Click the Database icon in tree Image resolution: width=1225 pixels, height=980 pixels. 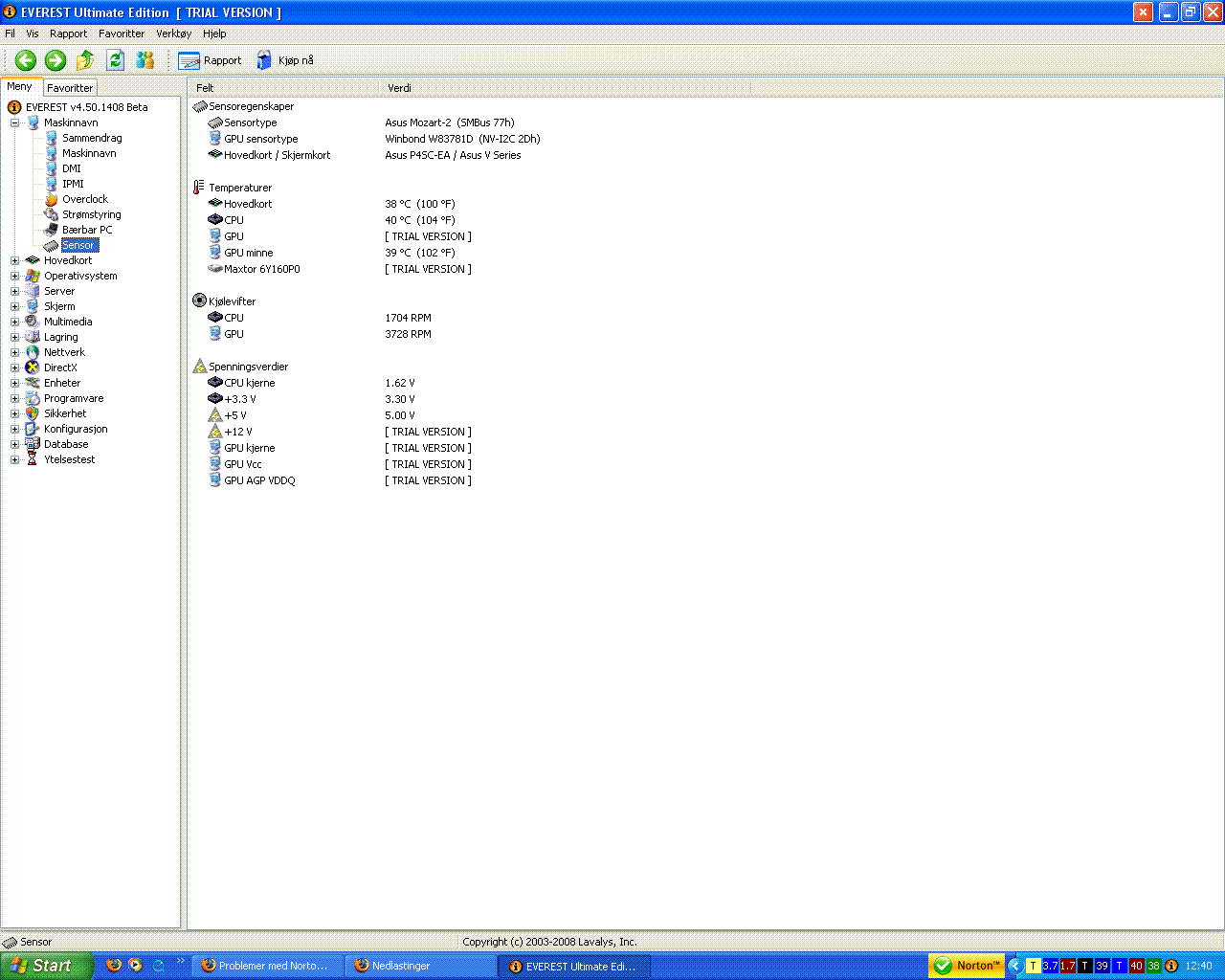coord(33,444)
